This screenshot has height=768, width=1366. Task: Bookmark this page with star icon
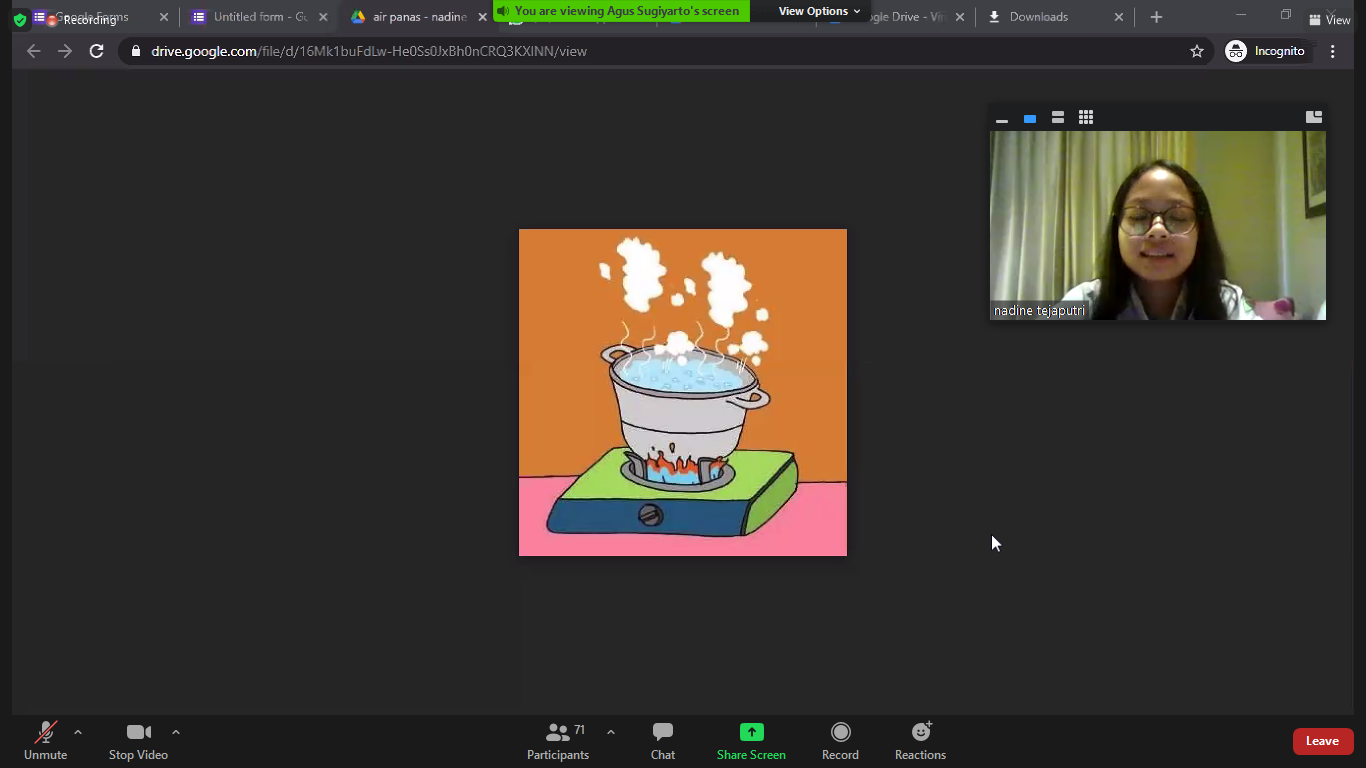point(1197,51)
